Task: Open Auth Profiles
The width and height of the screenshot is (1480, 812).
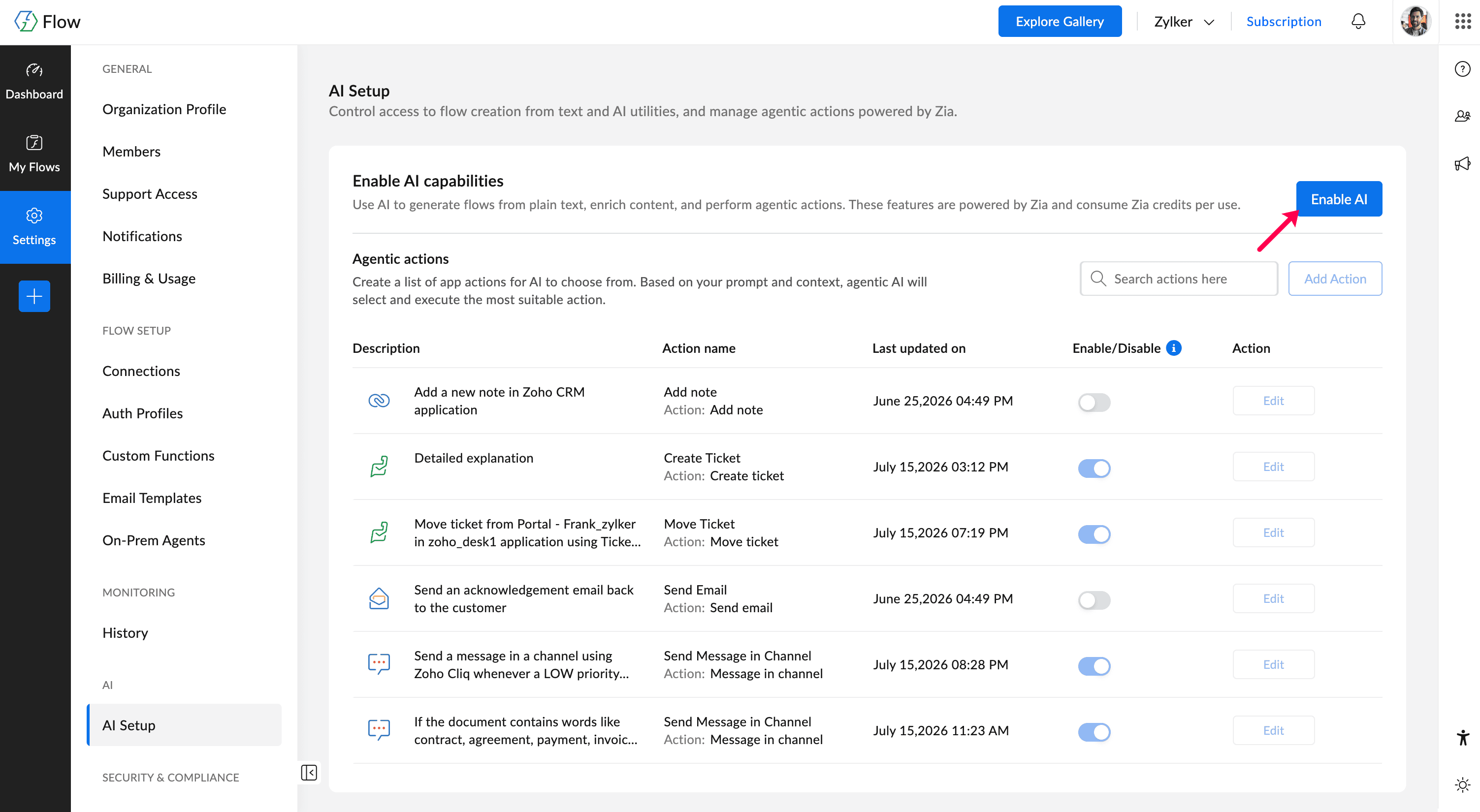Action: [142, 413]
